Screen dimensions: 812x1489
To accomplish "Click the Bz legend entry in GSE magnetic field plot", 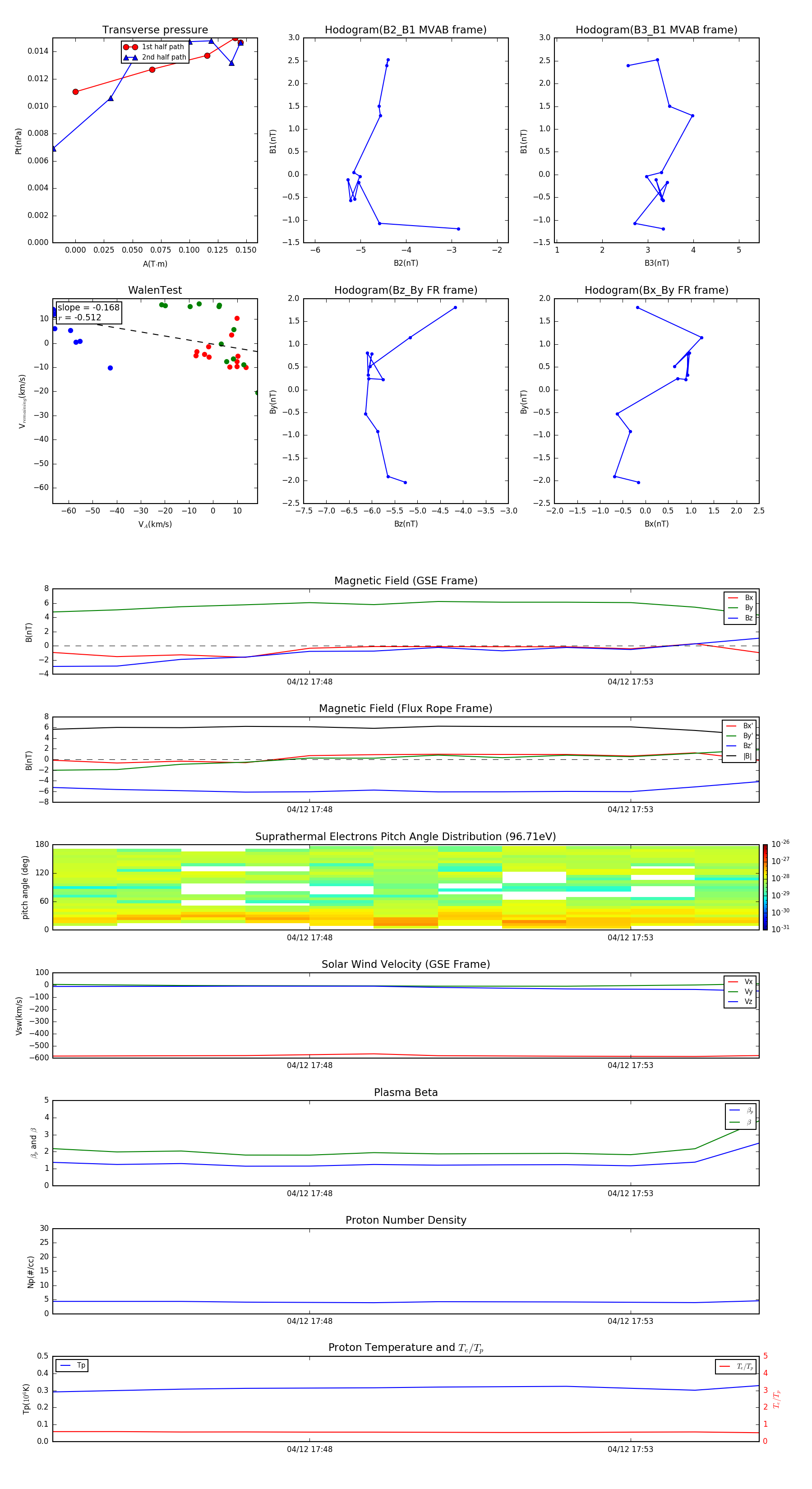I will point(740,619).
